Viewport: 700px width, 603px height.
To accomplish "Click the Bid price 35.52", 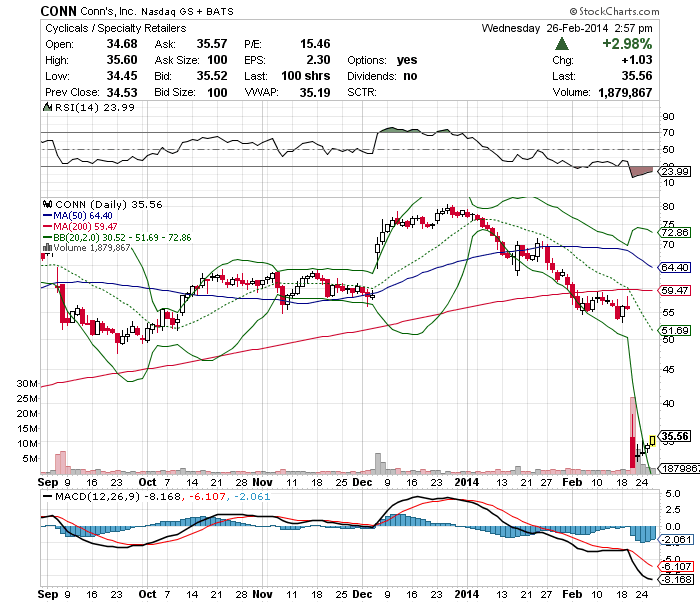I will tap(212, 76).
